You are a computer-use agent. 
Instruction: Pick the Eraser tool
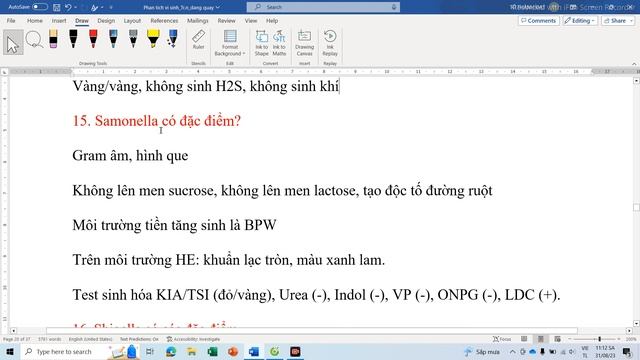(x=53, y=39)
